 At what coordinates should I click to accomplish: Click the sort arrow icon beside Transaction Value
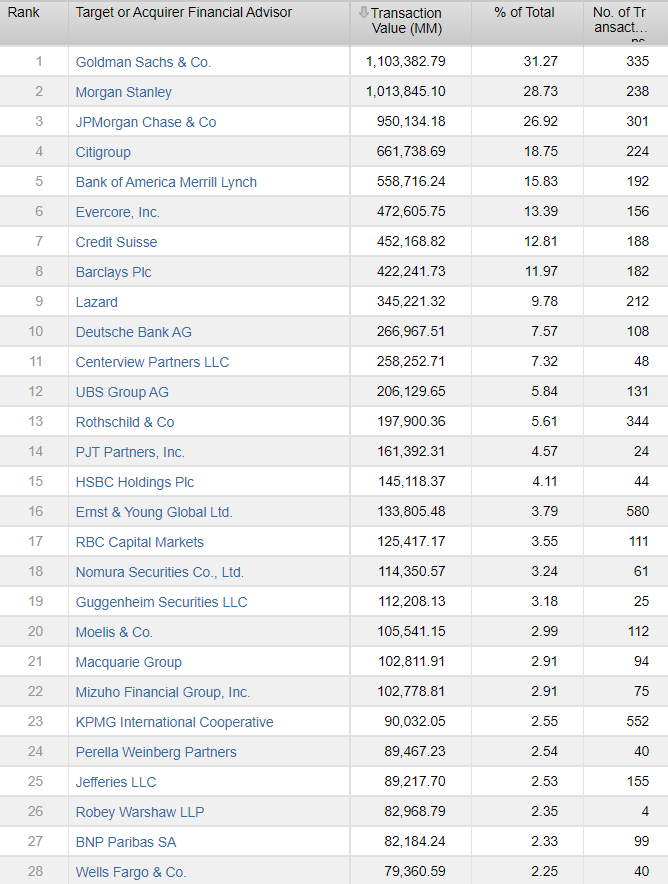[x=363, y=12]
